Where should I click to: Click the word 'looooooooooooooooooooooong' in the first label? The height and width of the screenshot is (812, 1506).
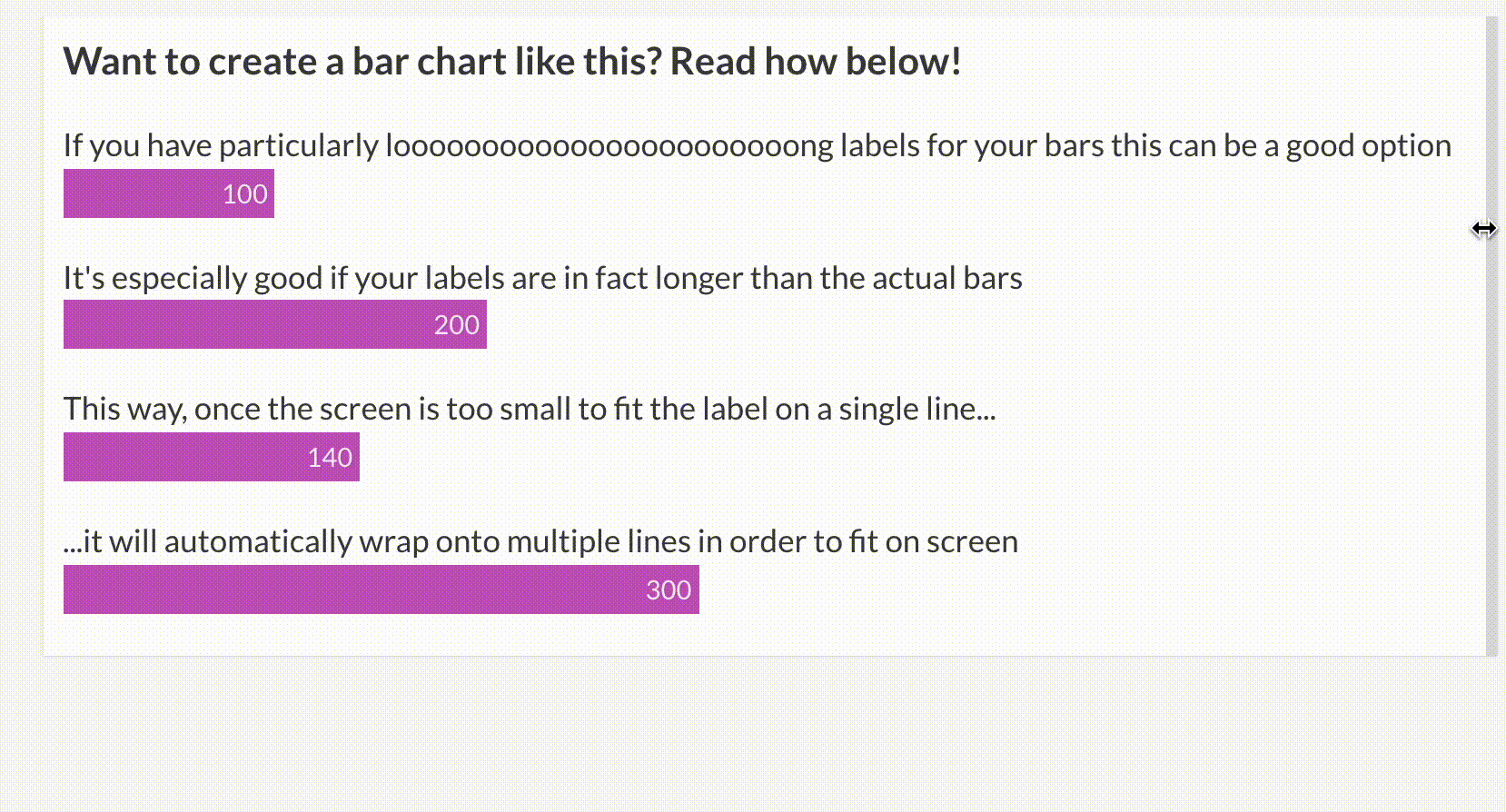point(609,146)
